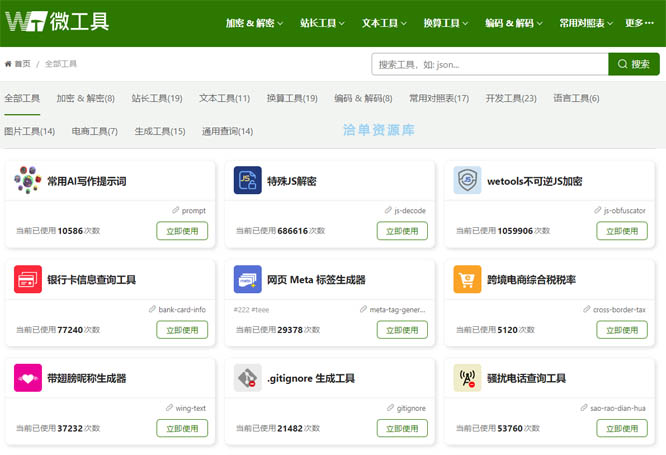This screenshot has width=666, height=455.
Task: Expand the 换算工具 nav dropdown
Action: [x=446, y=23]
